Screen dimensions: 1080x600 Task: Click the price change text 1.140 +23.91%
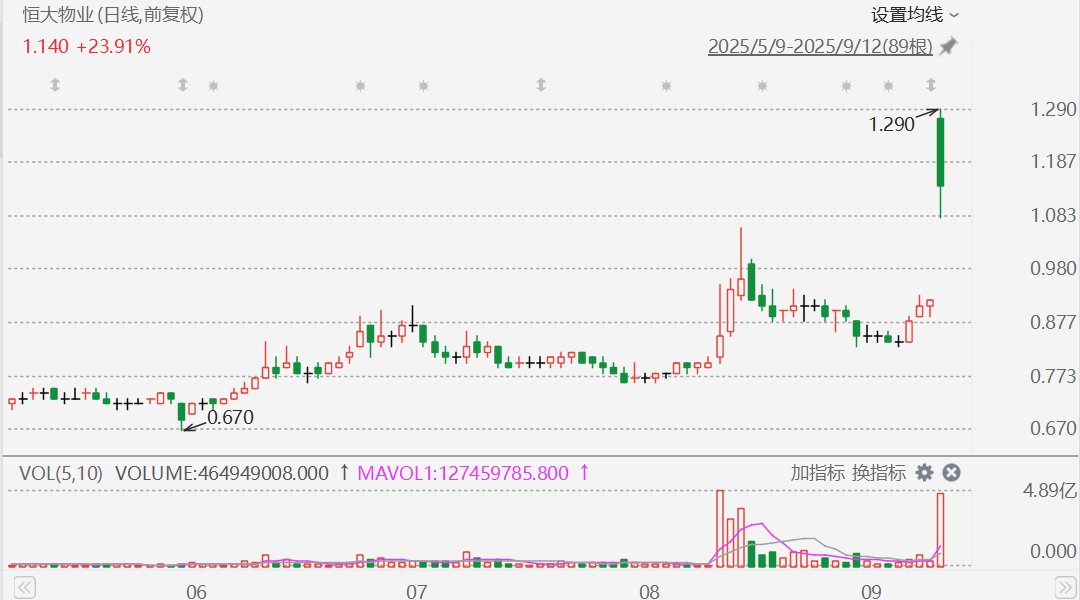coord(87,46)
